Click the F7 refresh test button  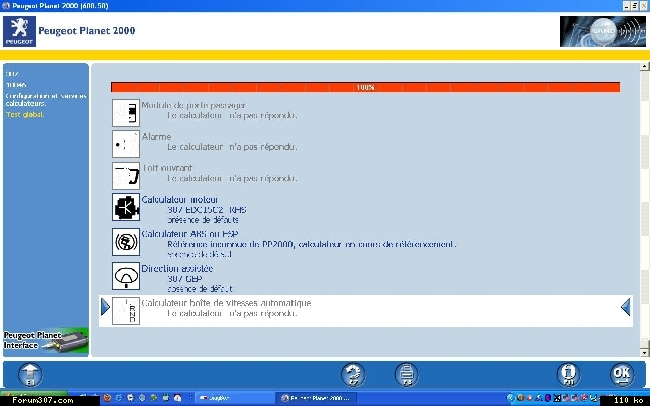tap(353, 375)
